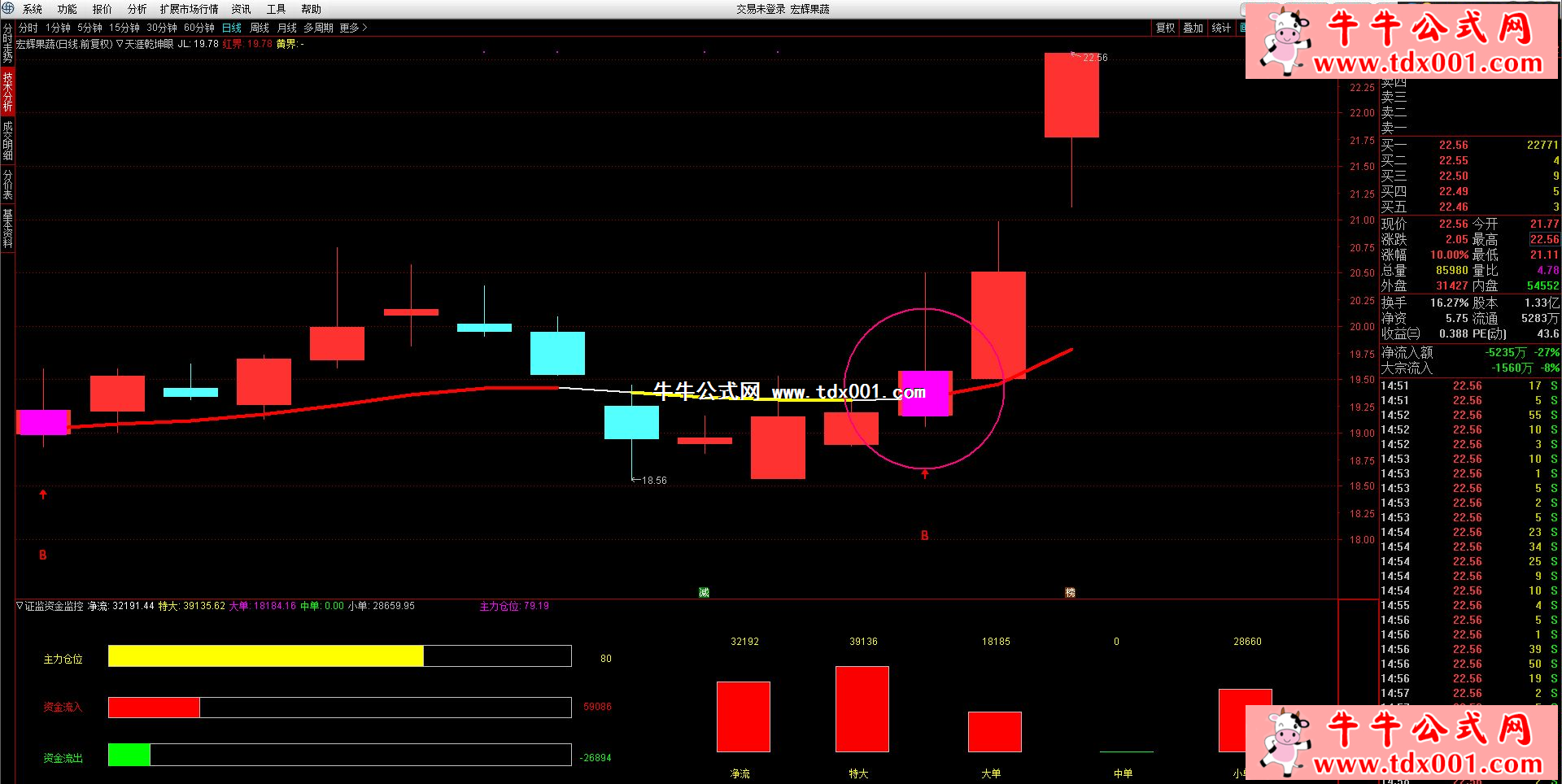
Task: Click the 叠加 overlay button
Action: (x=1193, y=28)
